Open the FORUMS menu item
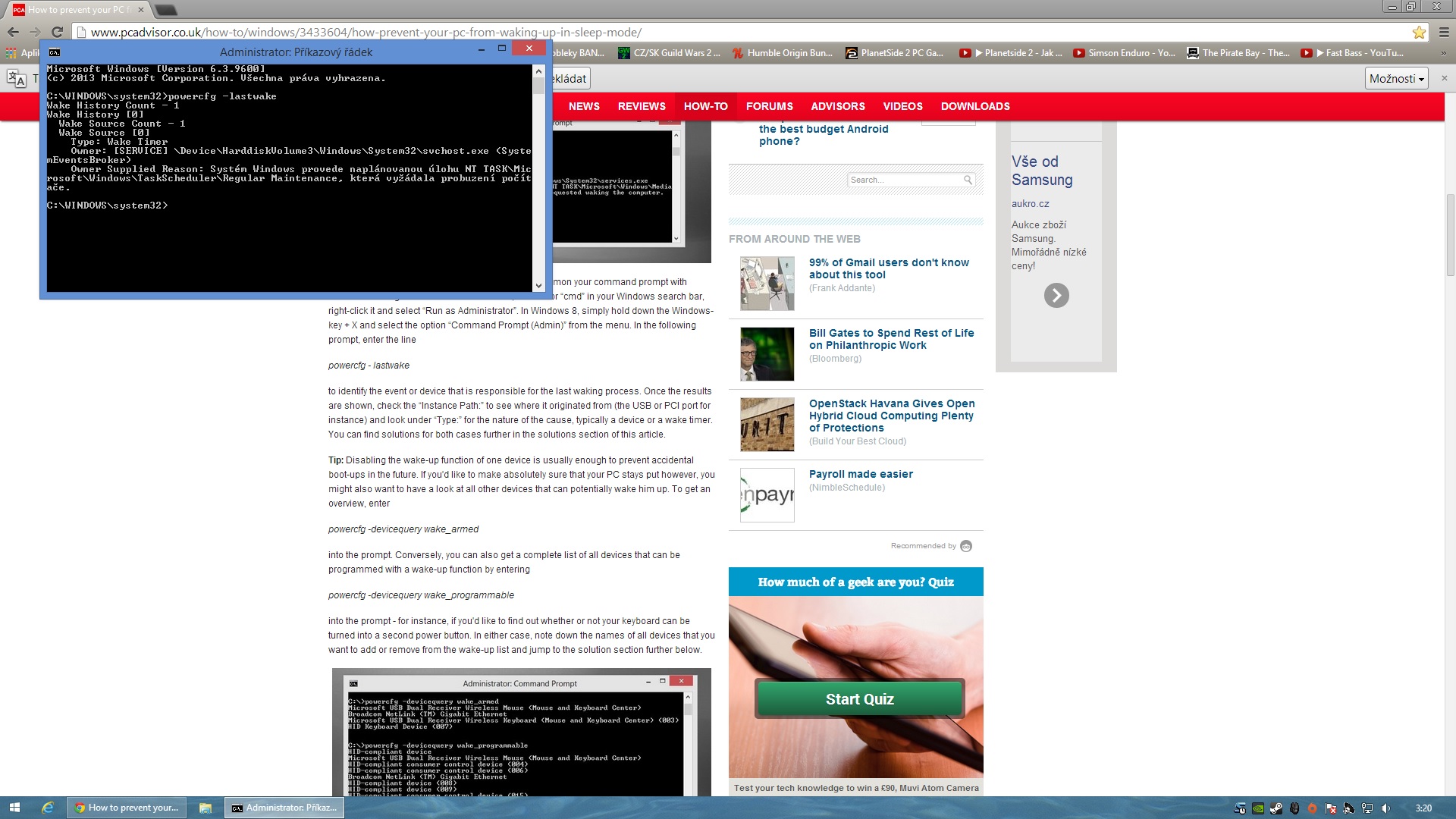Image resolution: width=1456 pixels, height=819 pixels. [x=769, y=106]
